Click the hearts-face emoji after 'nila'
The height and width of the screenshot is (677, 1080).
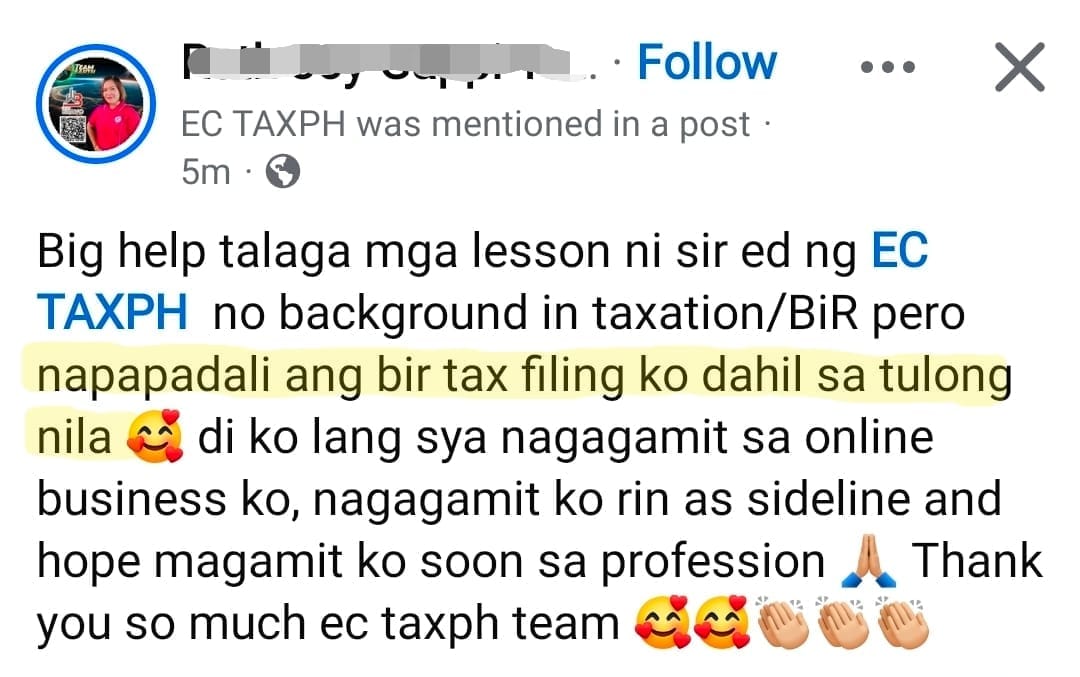155,436
